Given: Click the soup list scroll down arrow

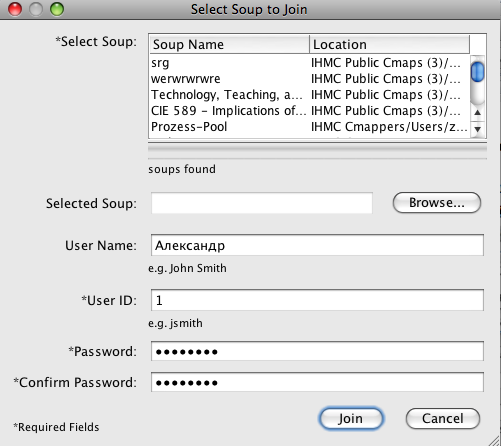Looking at the screenshot, I should 477,129.
